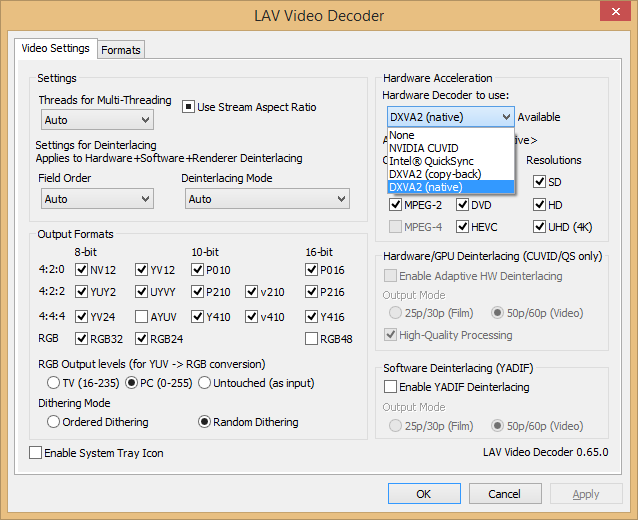This screenshot has width=638, height=520.
Task: Select PC (0-255) RGB output level
Action: pos(131,383)
